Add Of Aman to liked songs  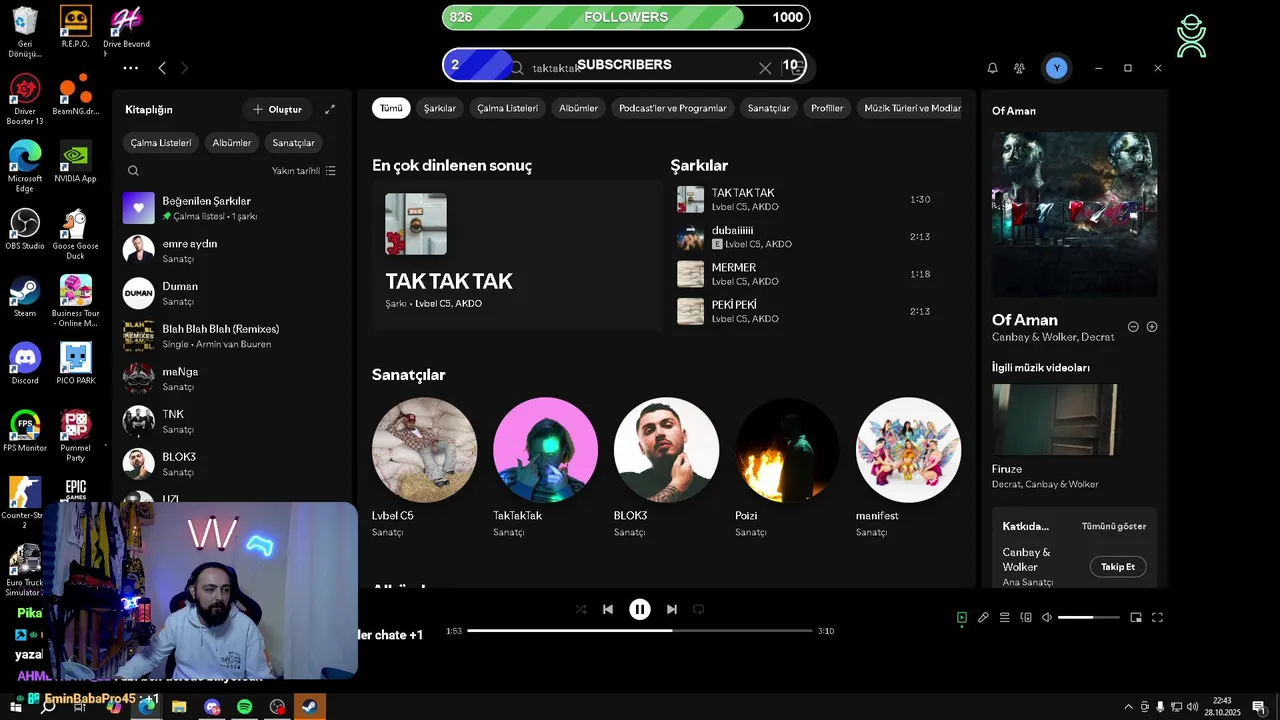(1152, 327)
